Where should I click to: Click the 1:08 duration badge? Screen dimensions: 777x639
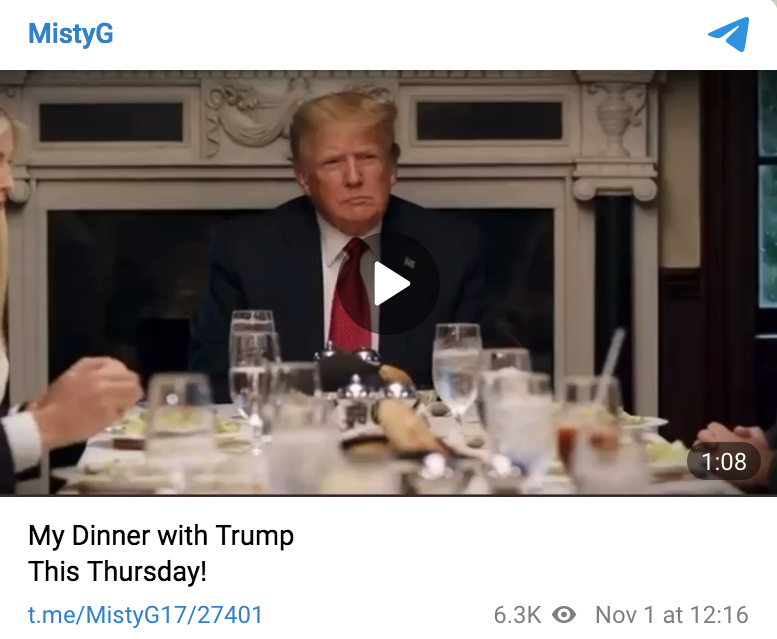click(x=723, y=461)
